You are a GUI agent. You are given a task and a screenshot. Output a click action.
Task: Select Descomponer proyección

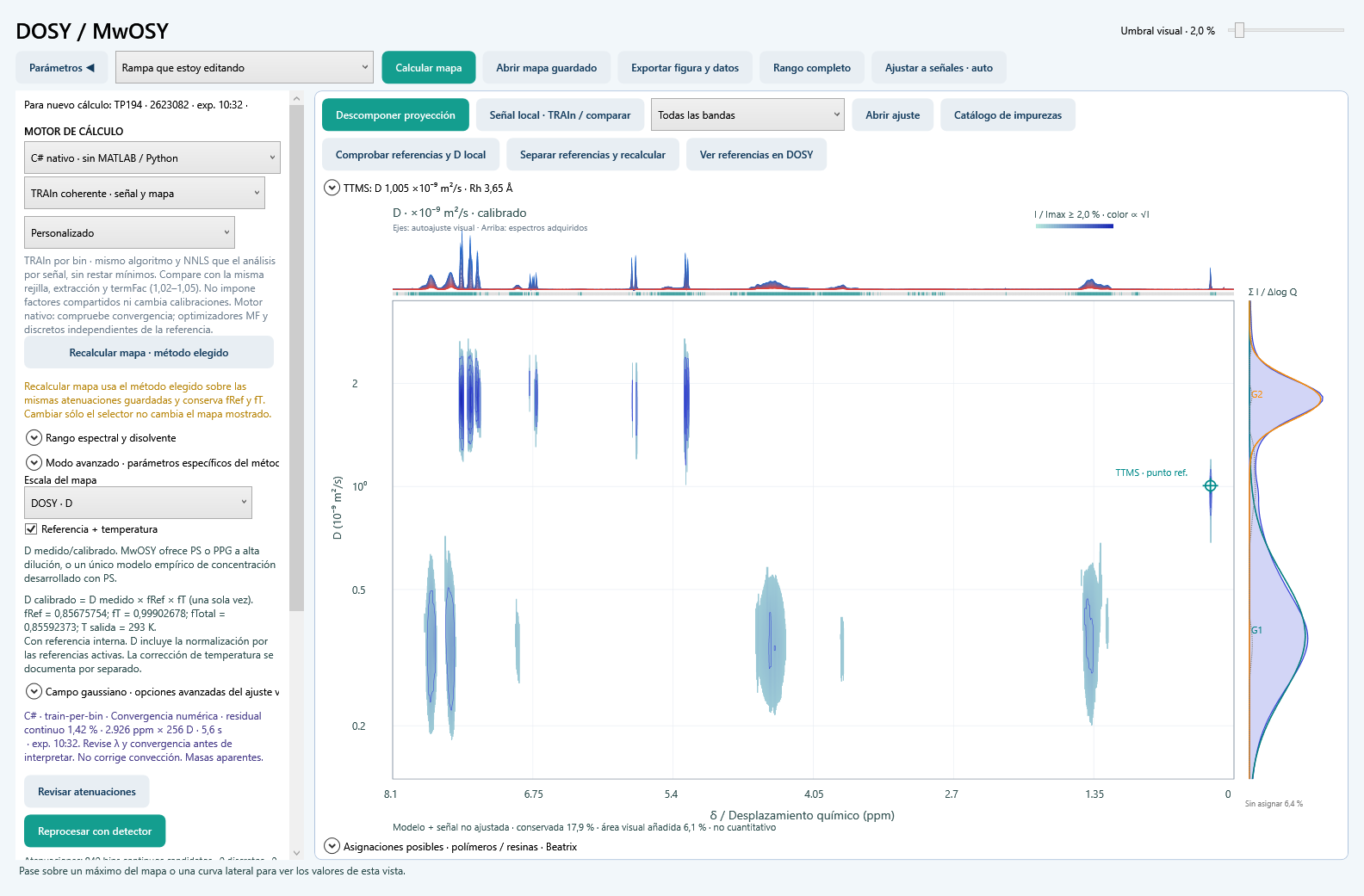(395, 114)
